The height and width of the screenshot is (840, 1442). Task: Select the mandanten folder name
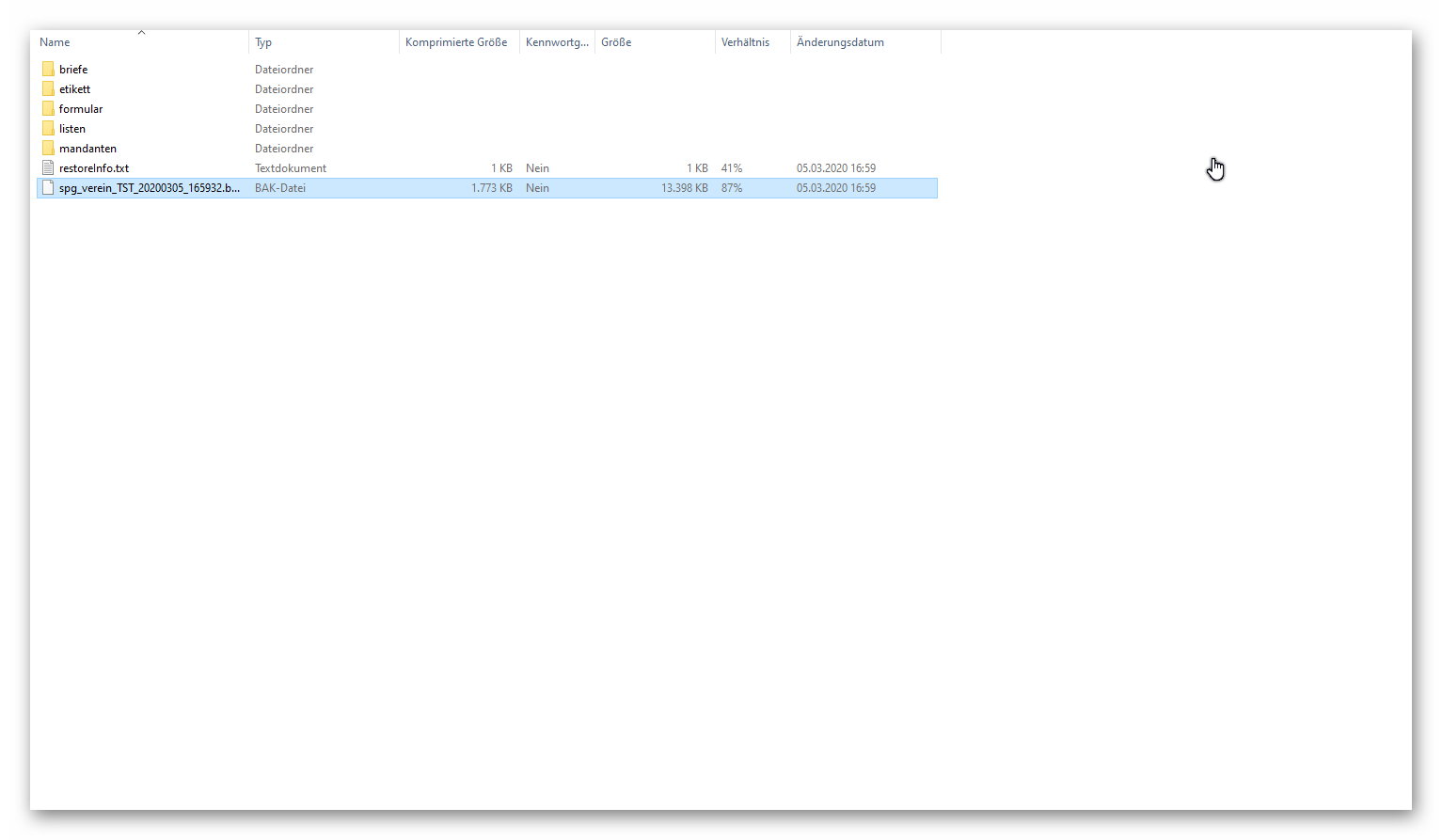point(87,149)
